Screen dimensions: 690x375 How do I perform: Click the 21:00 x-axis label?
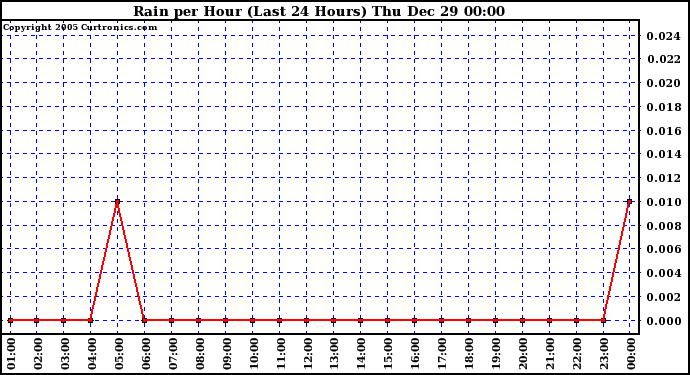(x=550, y=354)
